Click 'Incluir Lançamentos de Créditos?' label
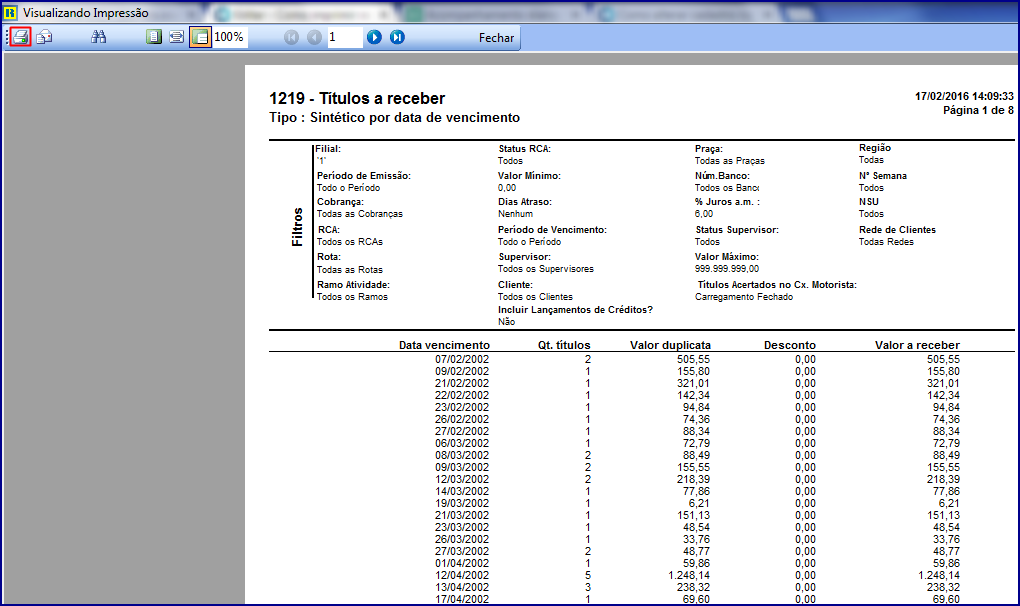 576,310
